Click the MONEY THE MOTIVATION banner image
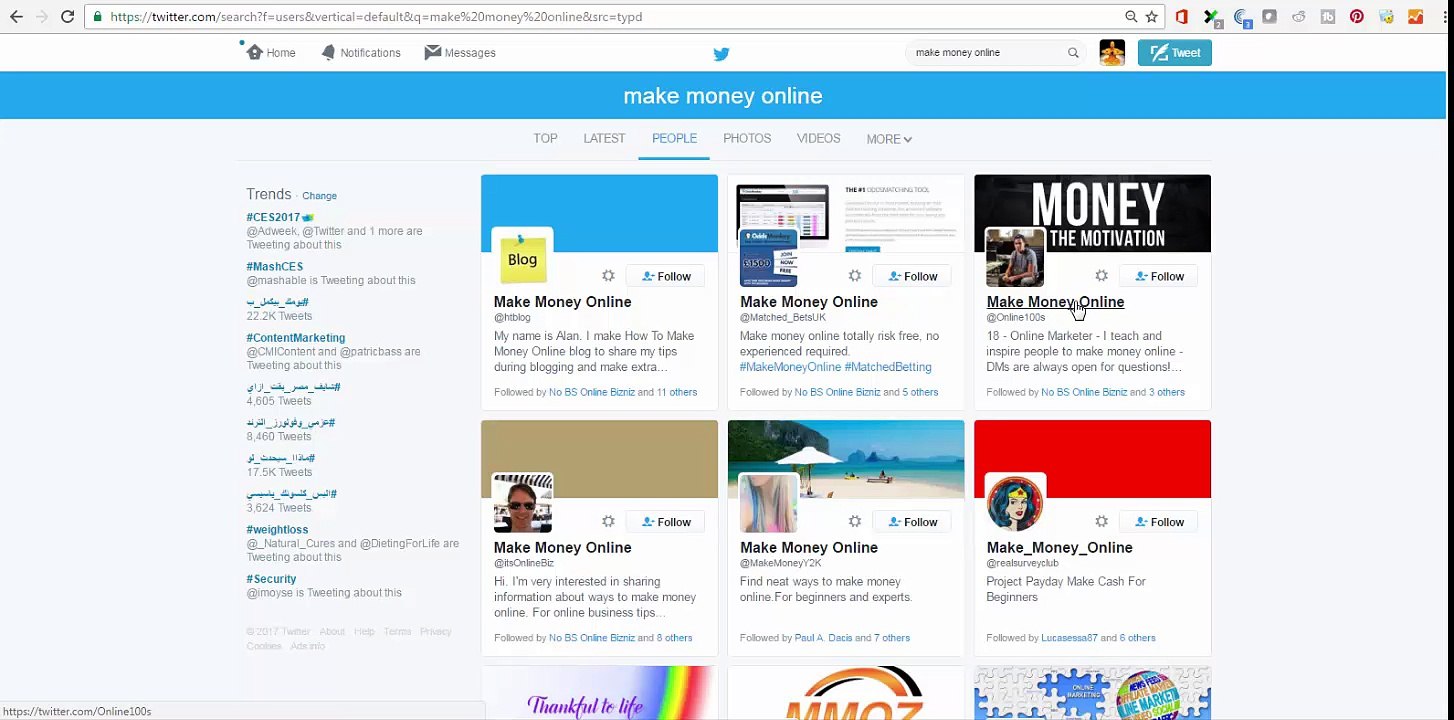Viewport: 1454px width, 720px height. (x=1092, y=213)
